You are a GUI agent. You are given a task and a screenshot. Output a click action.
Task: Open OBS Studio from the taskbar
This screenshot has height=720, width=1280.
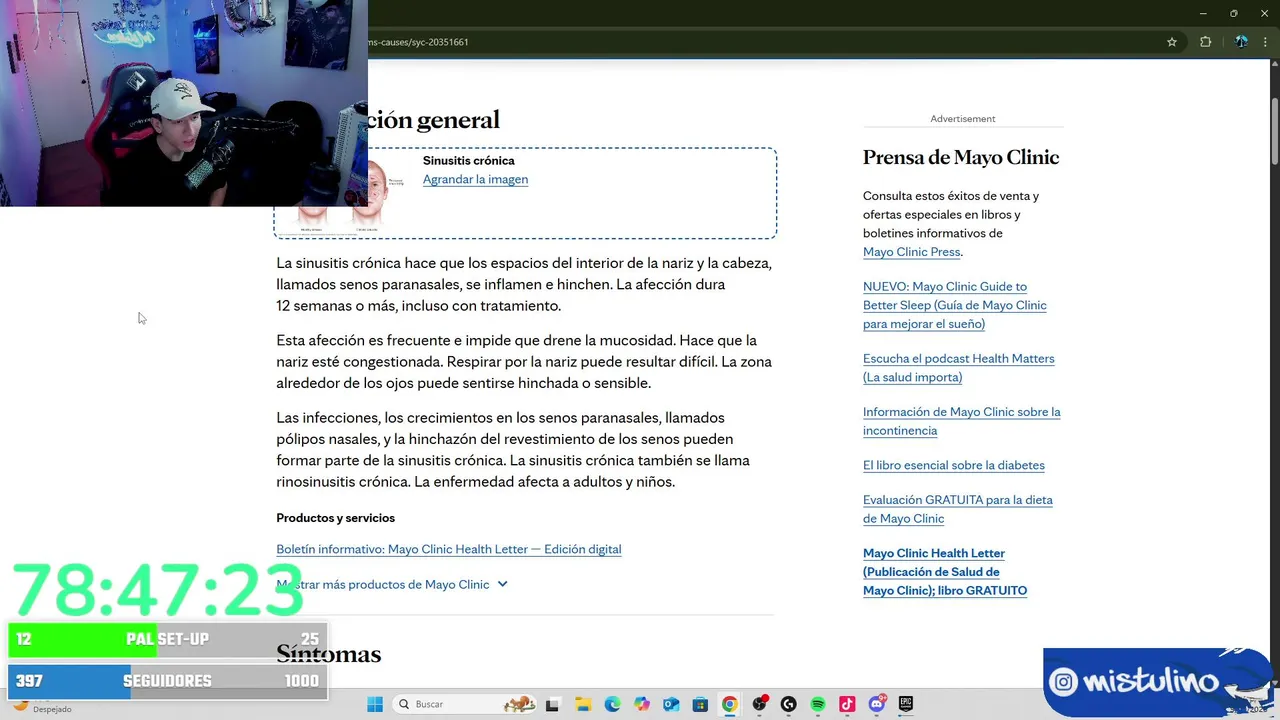pos(759,704)
